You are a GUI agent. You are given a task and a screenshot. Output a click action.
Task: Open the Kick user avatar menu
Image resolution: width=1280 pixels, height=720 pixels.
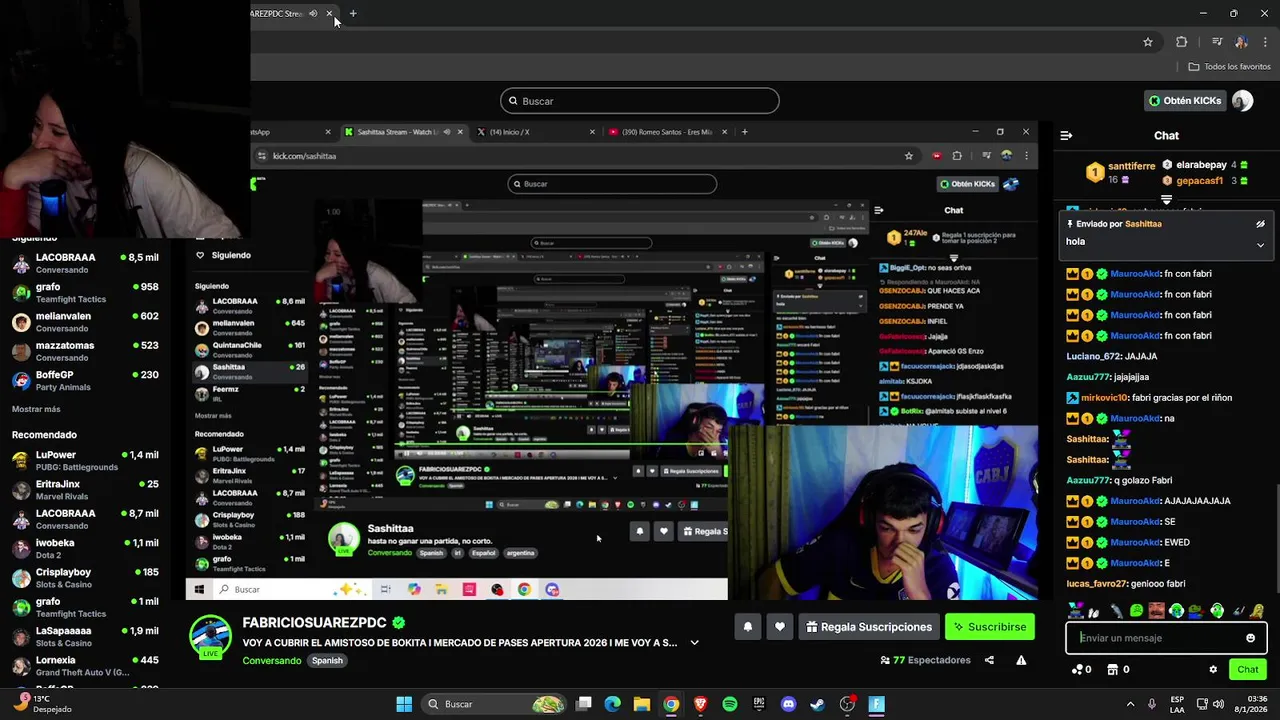tap(1243, 101)
